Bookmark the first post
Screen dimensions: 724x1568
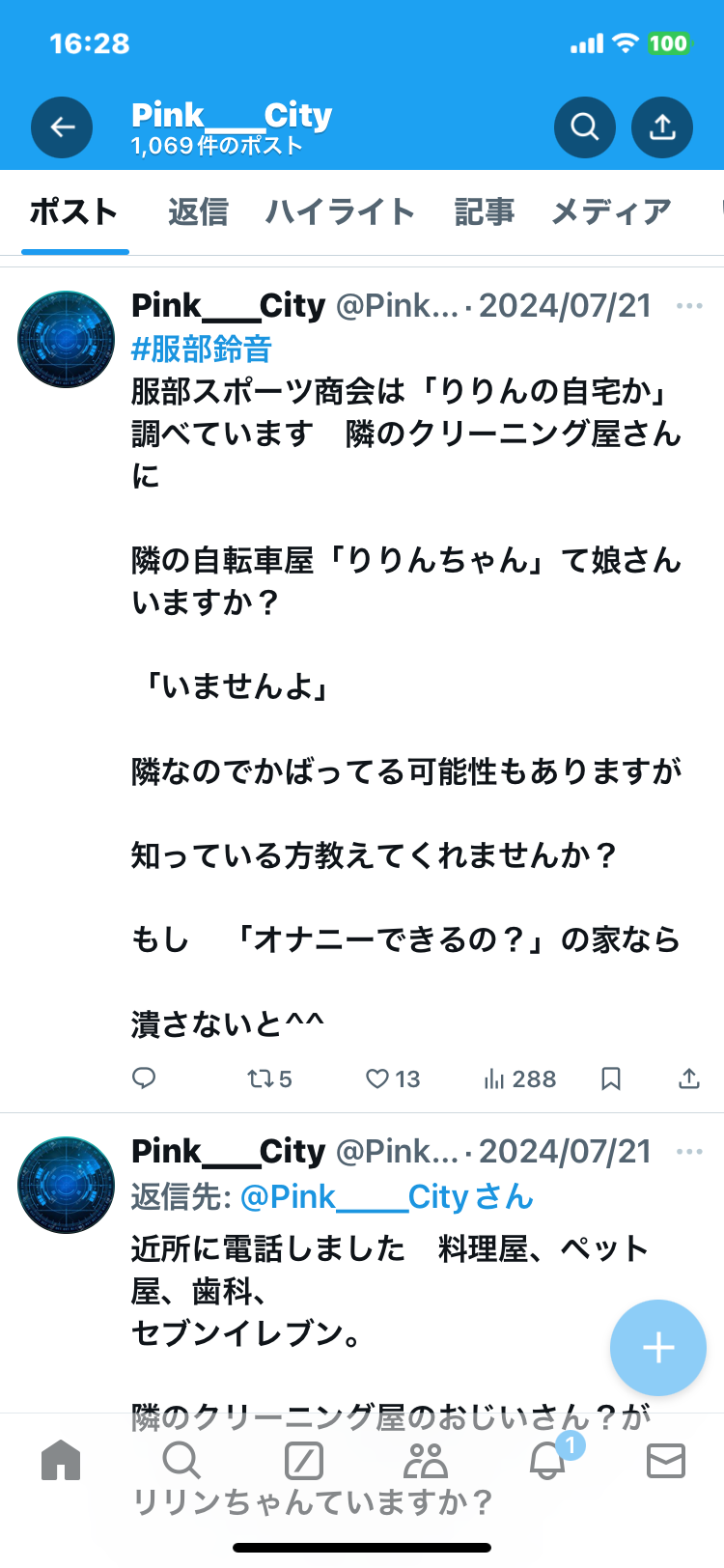(x=611, y=1078)
